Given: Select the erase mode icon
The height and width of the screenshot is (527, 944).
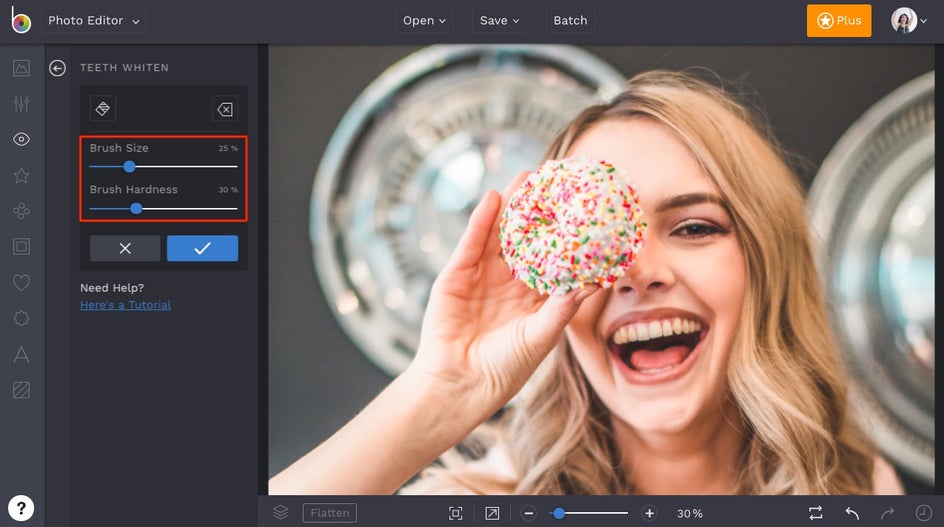Looking at the screenshot, I should (225, 109).
